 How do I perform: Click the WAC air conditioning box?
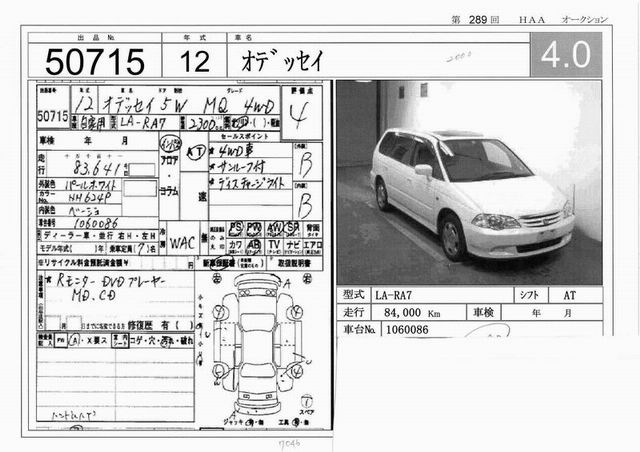coord(183,243)
